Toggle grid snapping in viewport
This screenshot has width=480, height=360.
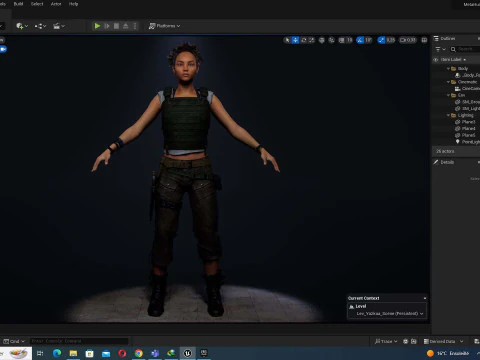pyautogui.click(x=341, y=40)
